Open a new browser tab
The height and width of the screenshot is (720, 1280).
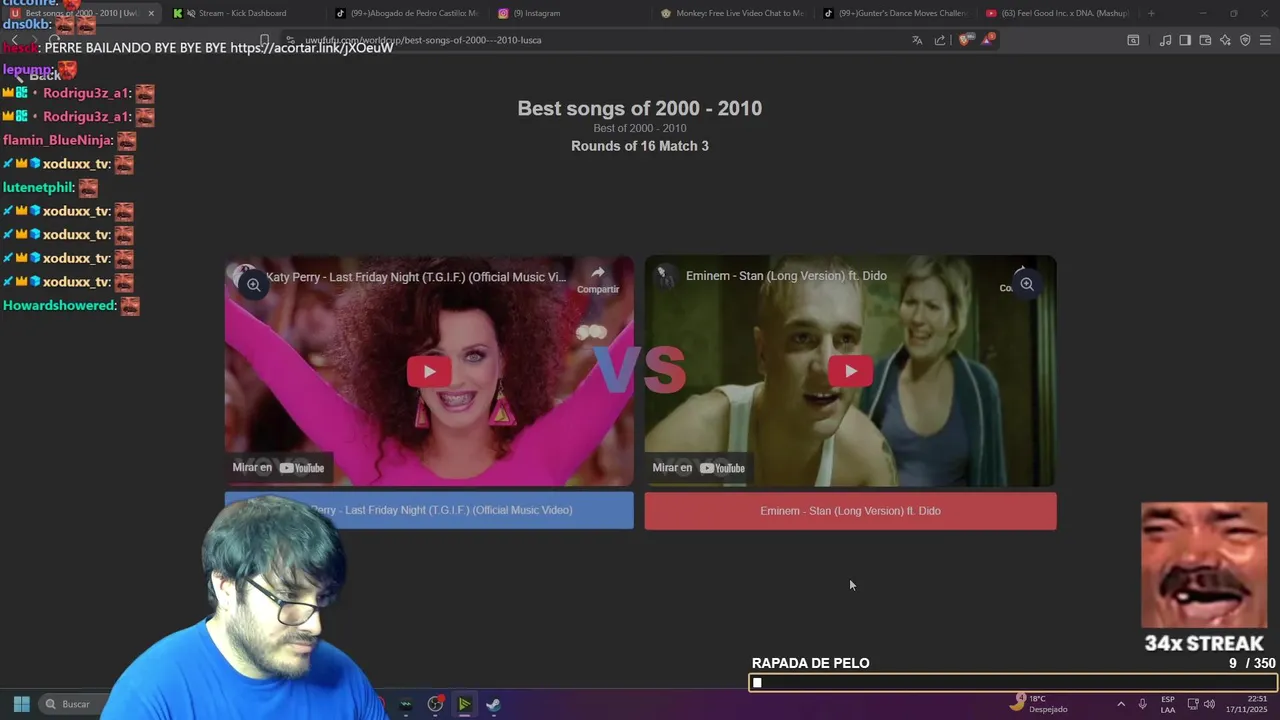[1151, 13]
